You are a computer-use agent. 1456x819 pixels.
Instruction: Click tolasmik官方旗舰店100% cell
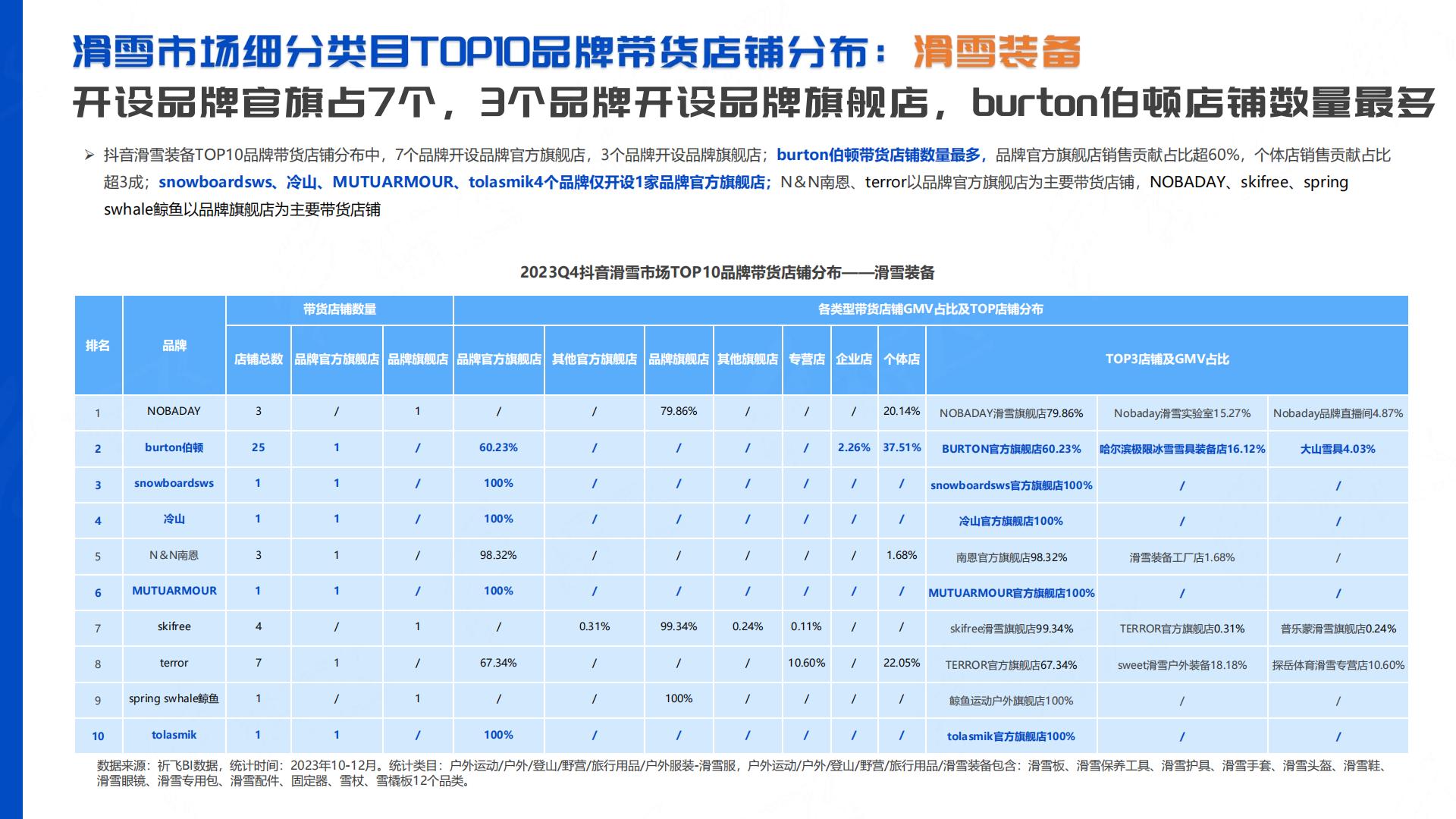tap(1012, 736)
